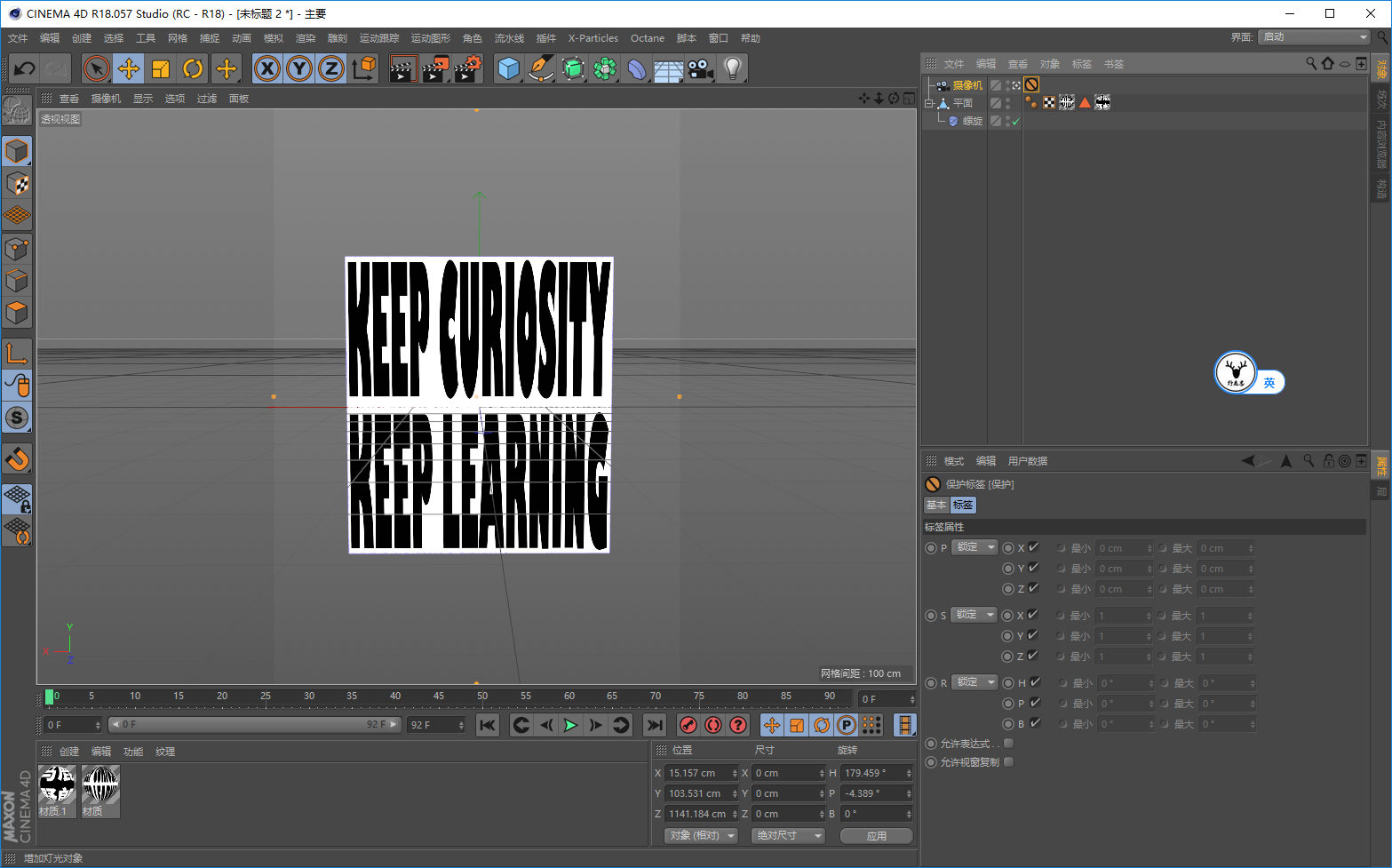1392x868 pixels.
Task: Switch to the 基本 tab
Action: [x=936, y=505]
